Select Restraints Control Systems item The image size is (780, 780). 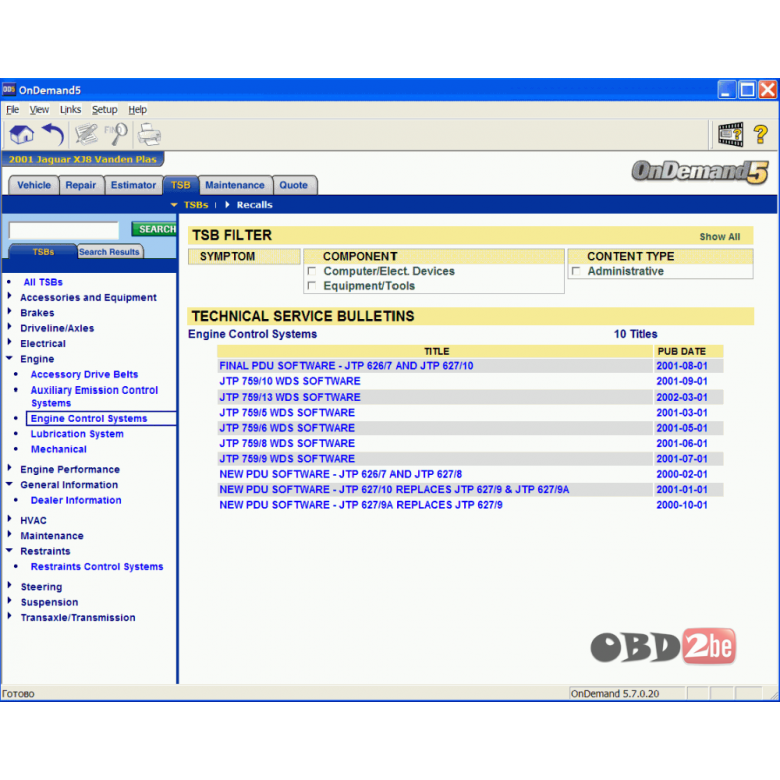click(x=97, y=567)
